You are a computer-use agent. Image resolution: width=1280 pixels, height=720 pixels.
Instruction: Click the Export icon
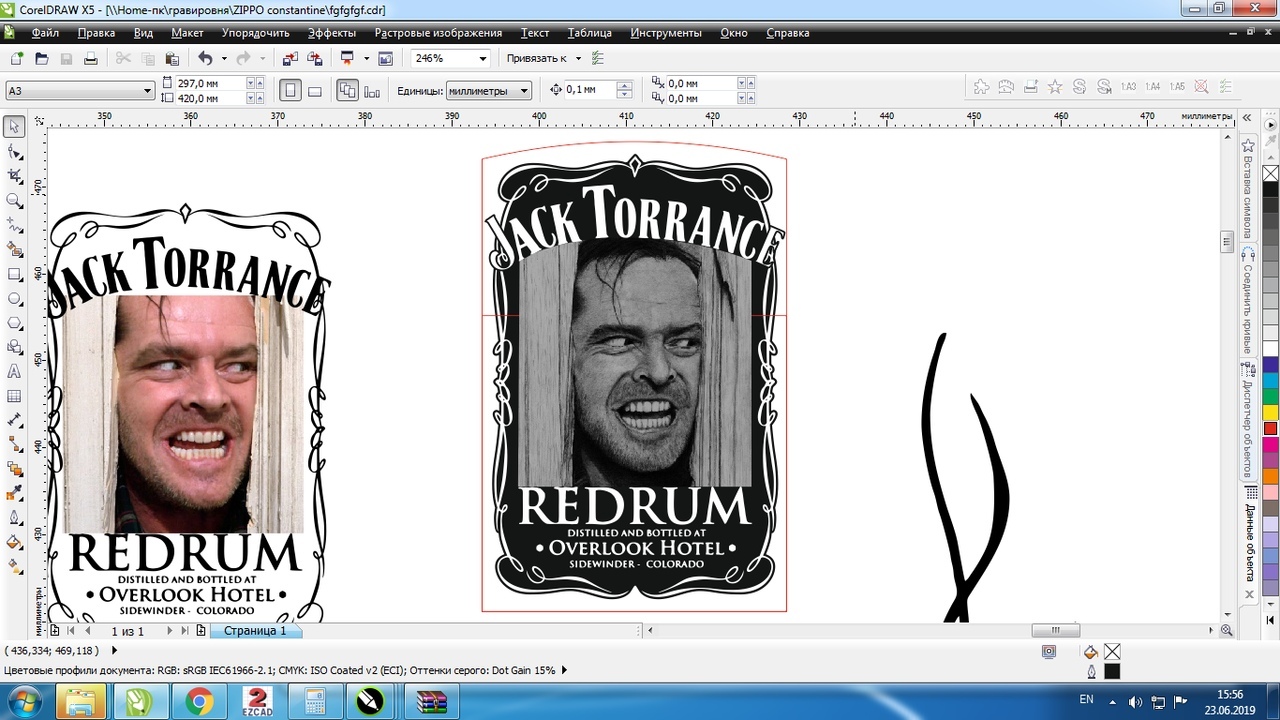point(313,58)
